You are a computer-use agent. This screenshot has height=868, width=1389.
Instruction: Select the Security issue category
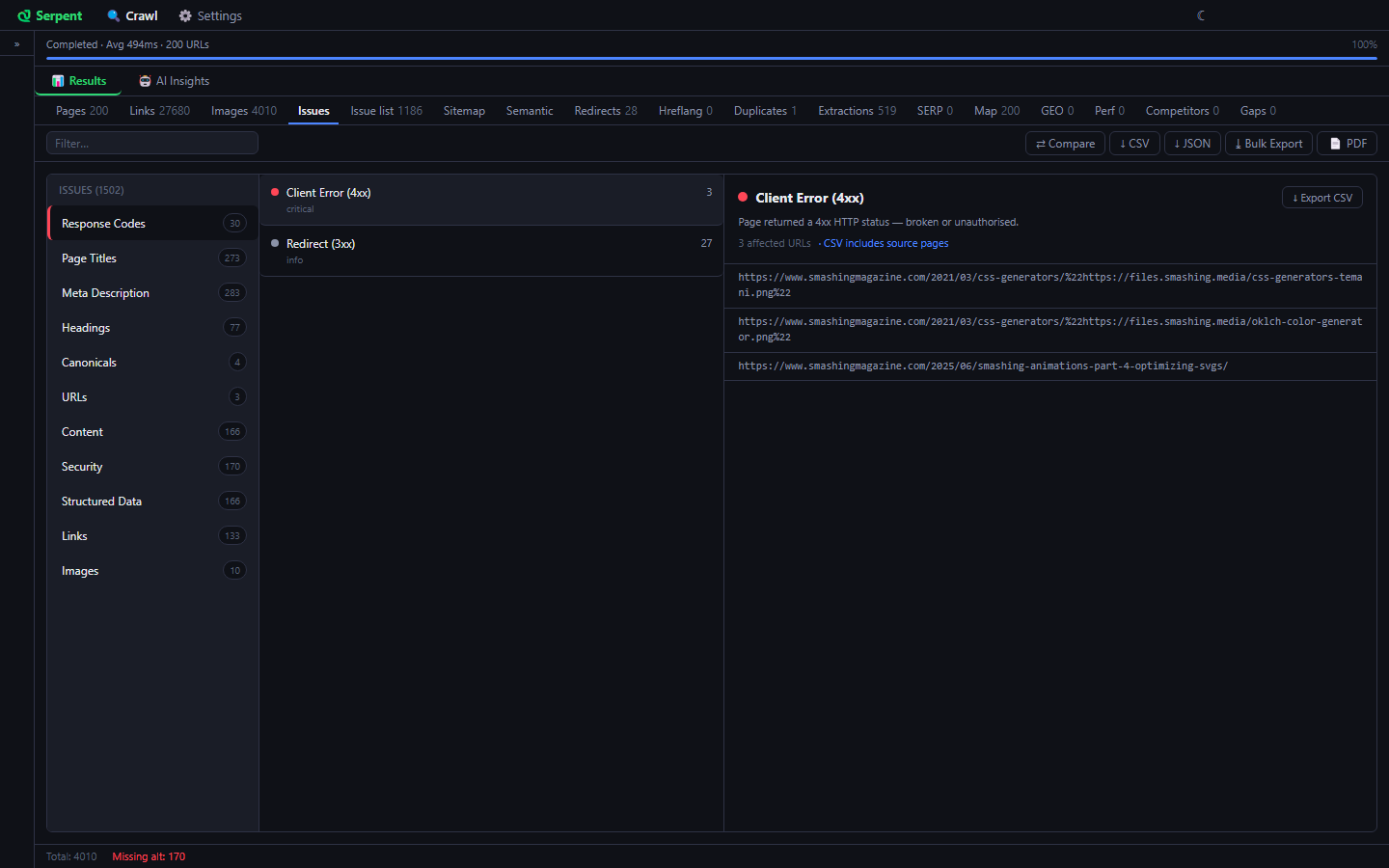click(152, 467)
